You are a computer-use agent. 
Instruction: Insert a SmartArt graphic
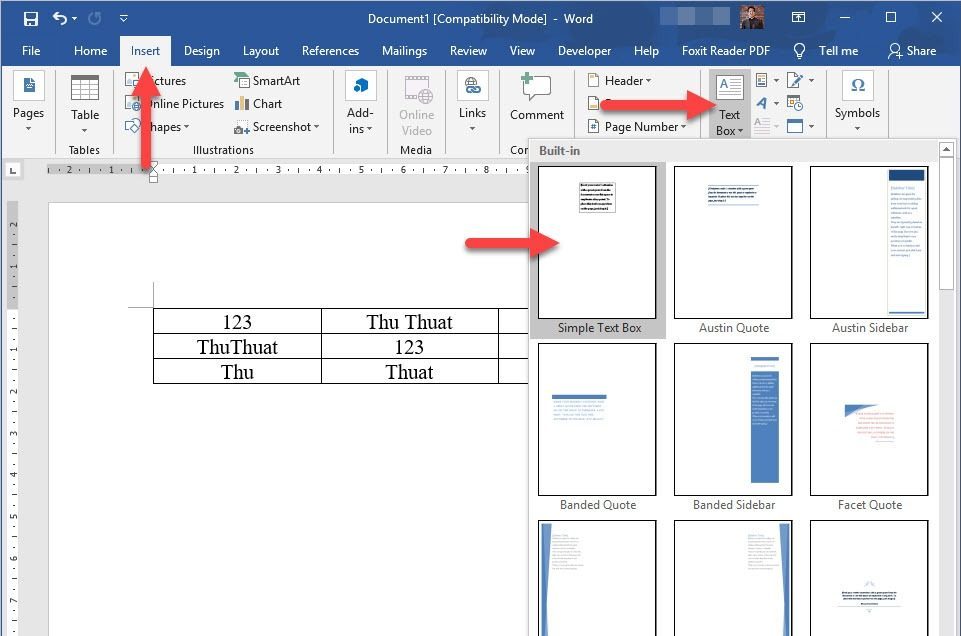click(x=266, y=80)
